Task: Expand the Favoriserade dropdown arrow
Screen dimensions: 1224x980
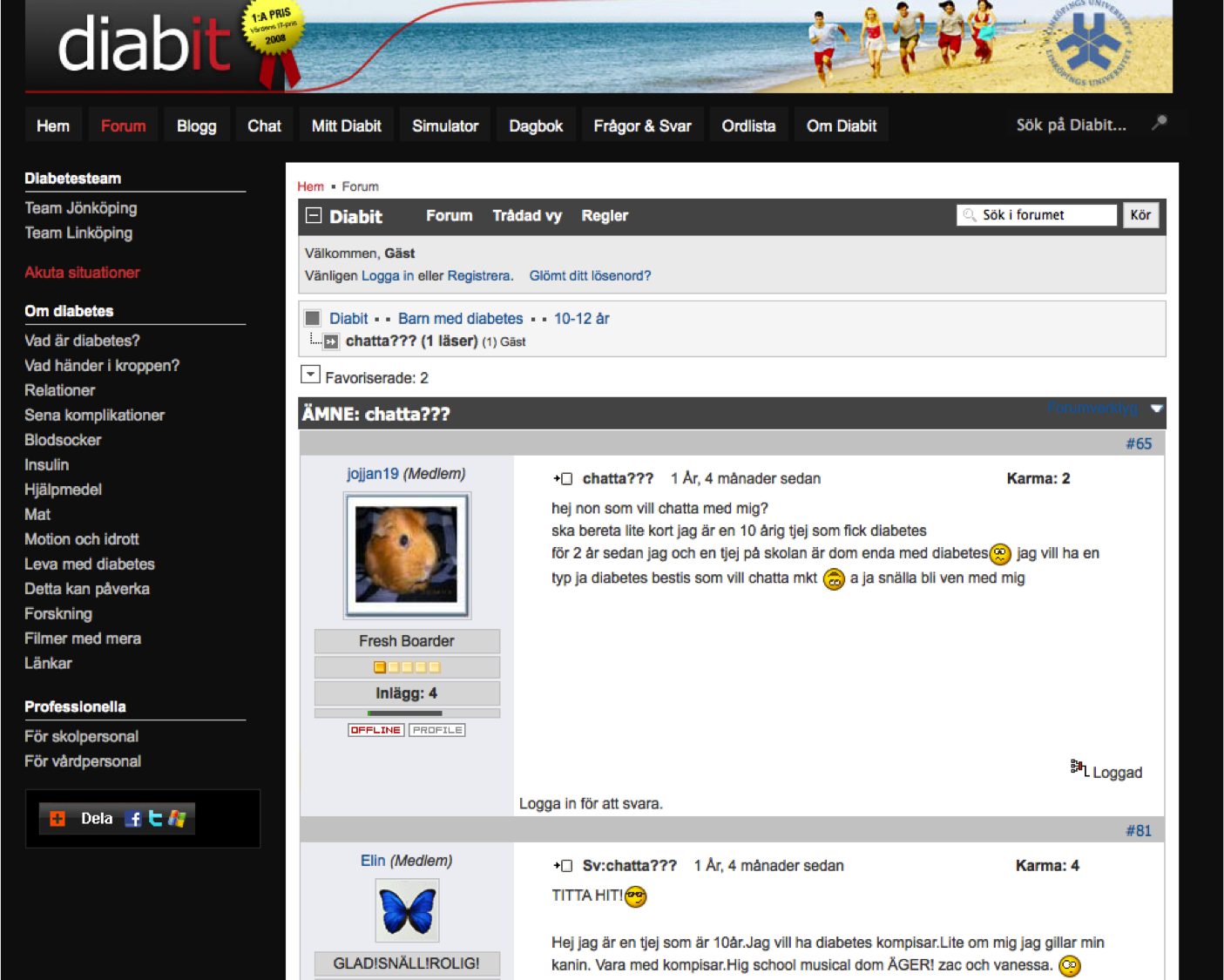Action: coord(310,375)
